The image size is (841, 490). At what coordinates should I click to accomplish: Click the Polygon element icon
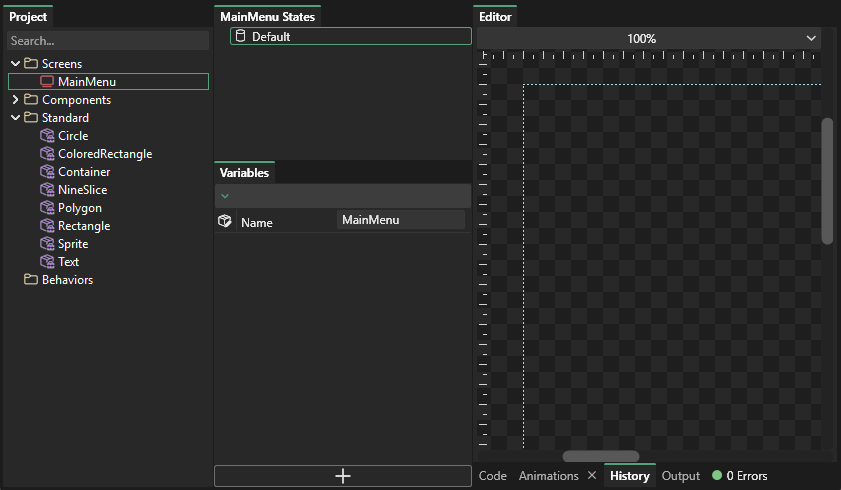47,208
